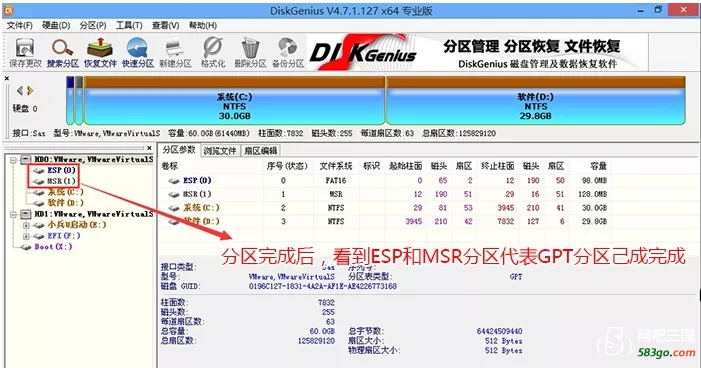701x368 pixels.
Task: Open the 快速分区 quick partition tool
Action: [138, 53]
